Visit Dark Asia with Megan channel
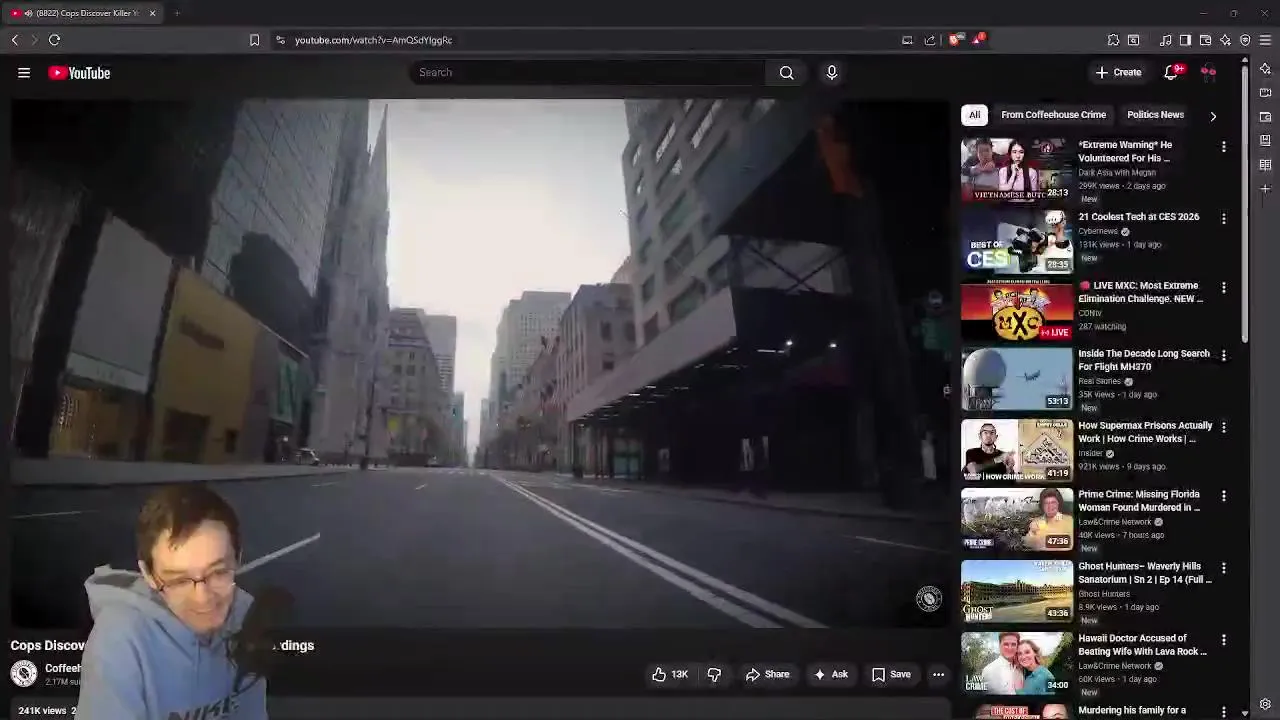Screen dimensions: 1280x720 (x=1117, y=173)
